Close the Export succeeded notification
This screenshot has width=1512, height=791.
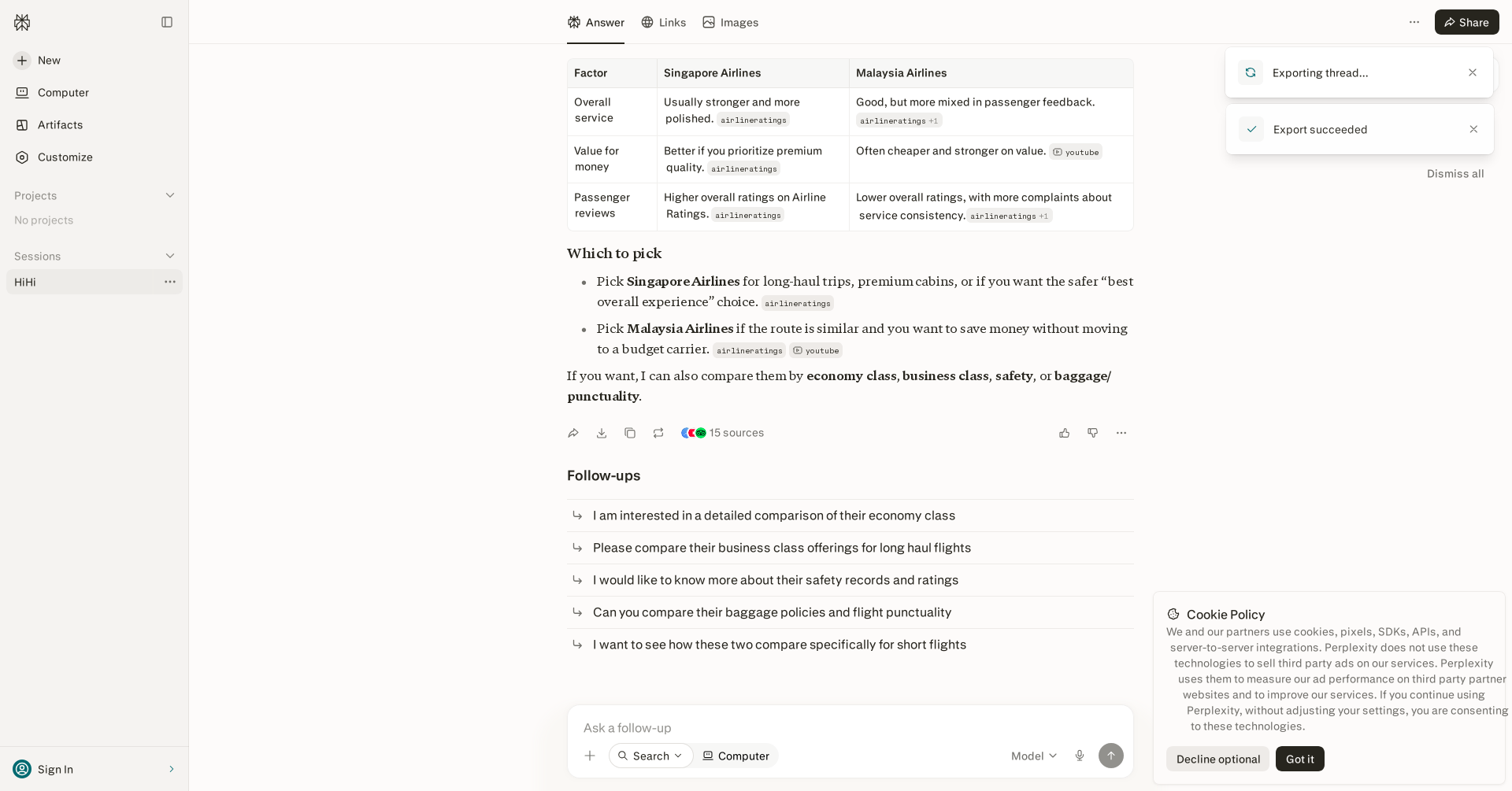[1473, 129]
